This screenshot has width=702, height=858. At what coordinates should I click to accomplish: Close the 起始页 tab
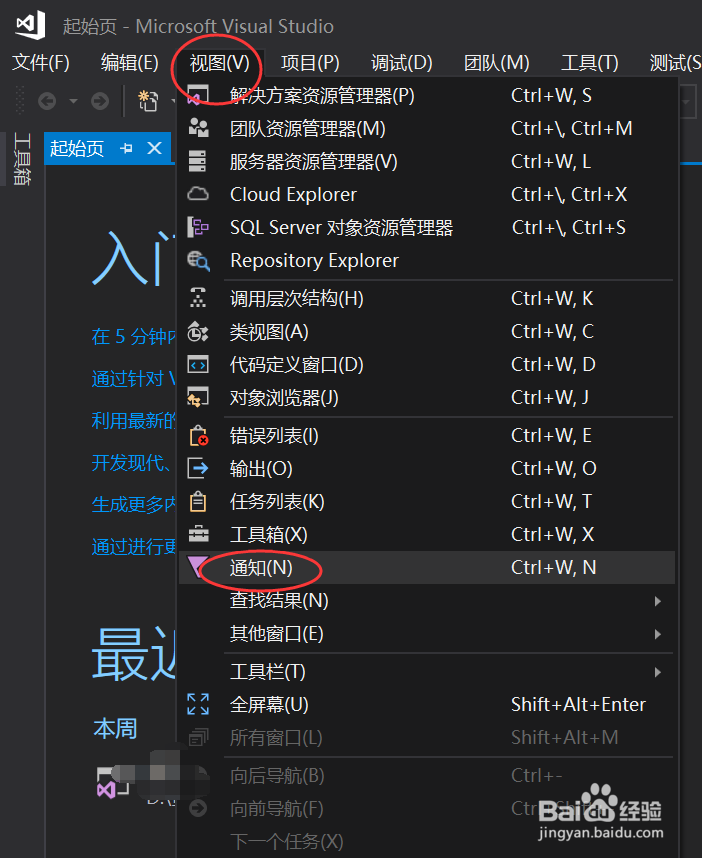tap(155, 148)
